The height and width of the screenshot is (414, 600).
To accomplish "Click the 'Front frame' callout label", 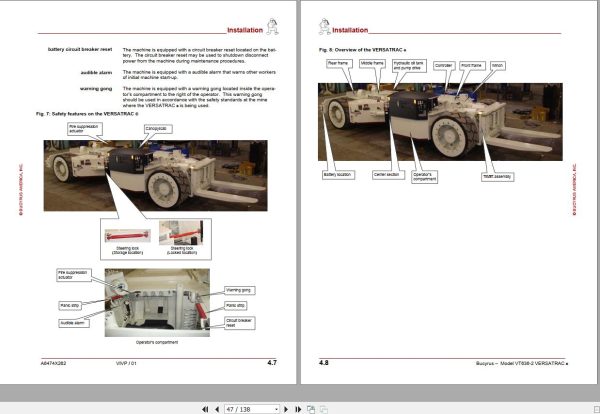I will click(472, 66).
